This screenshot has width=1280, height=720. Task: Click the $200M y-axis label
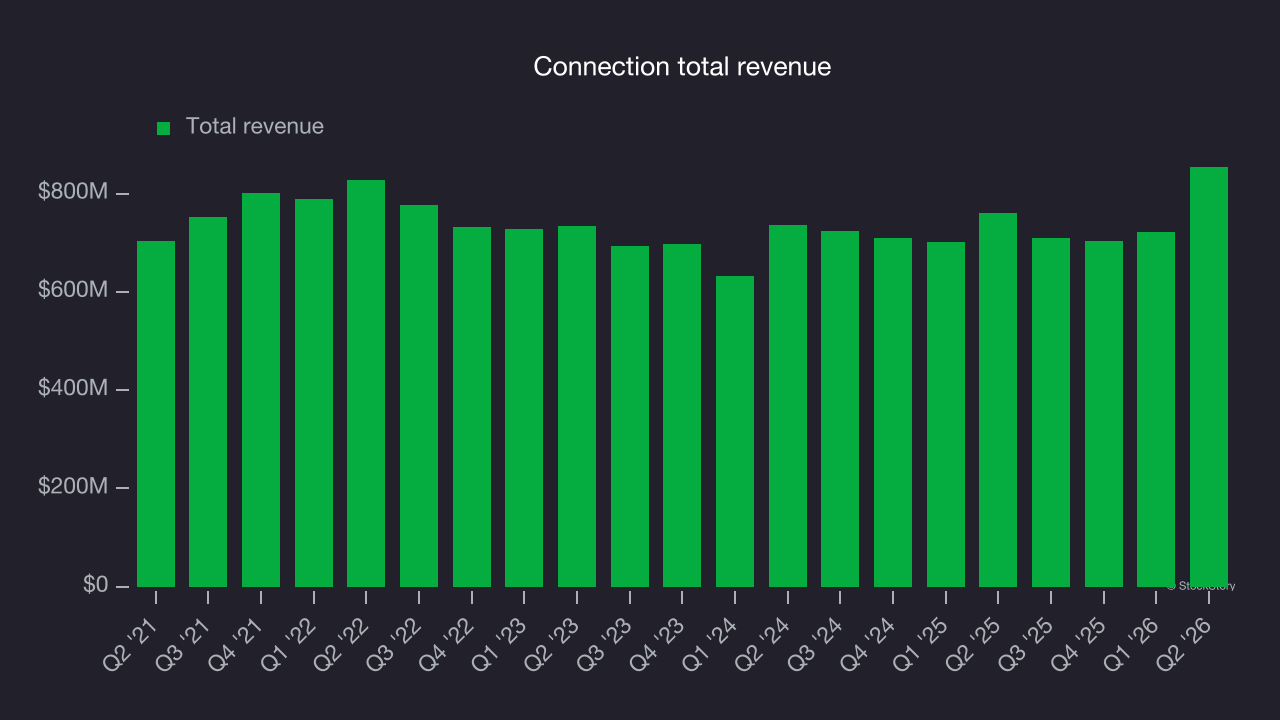click(x=73, y=486)
